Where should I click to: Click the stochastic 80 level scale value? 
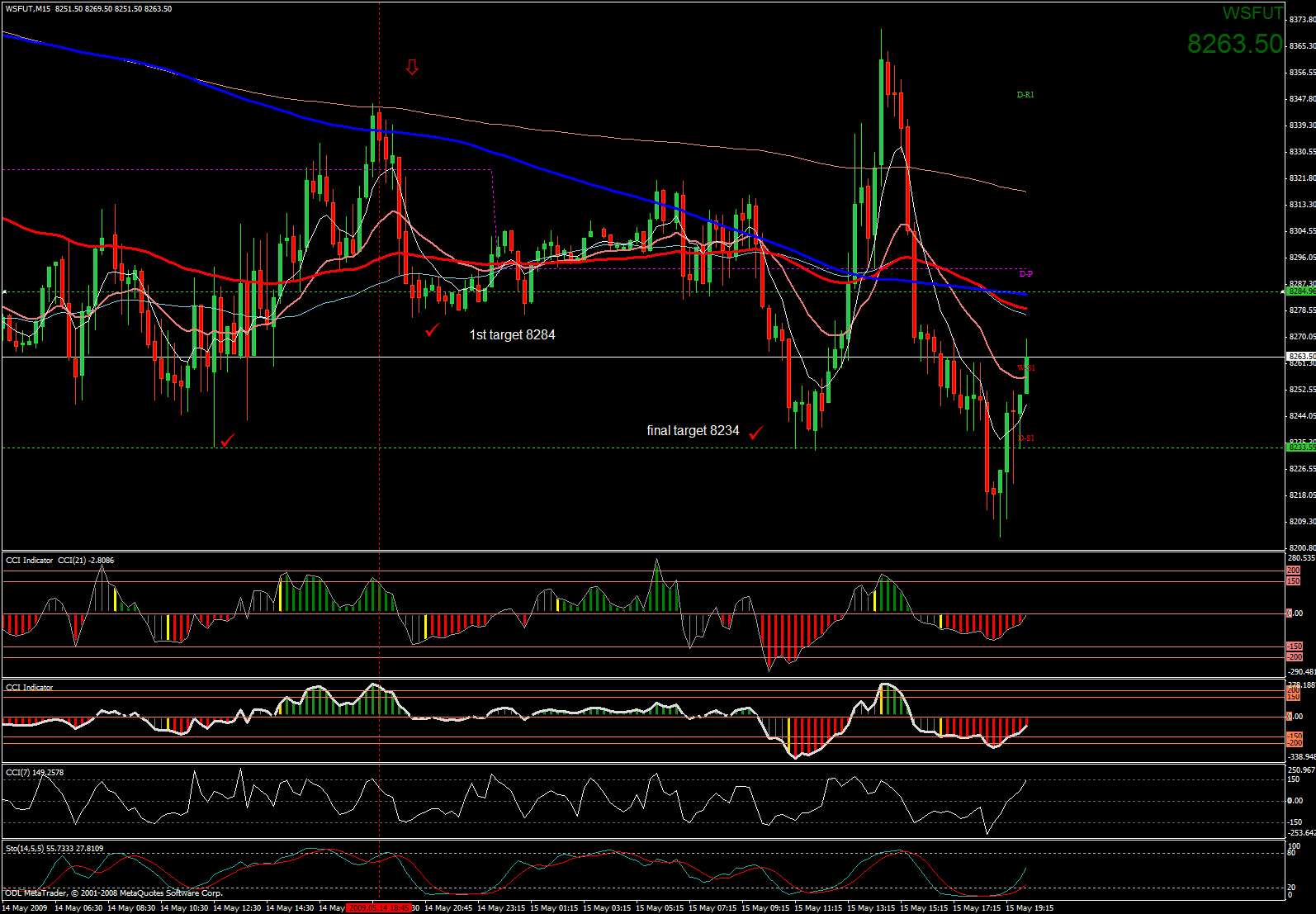[1292, 853]
